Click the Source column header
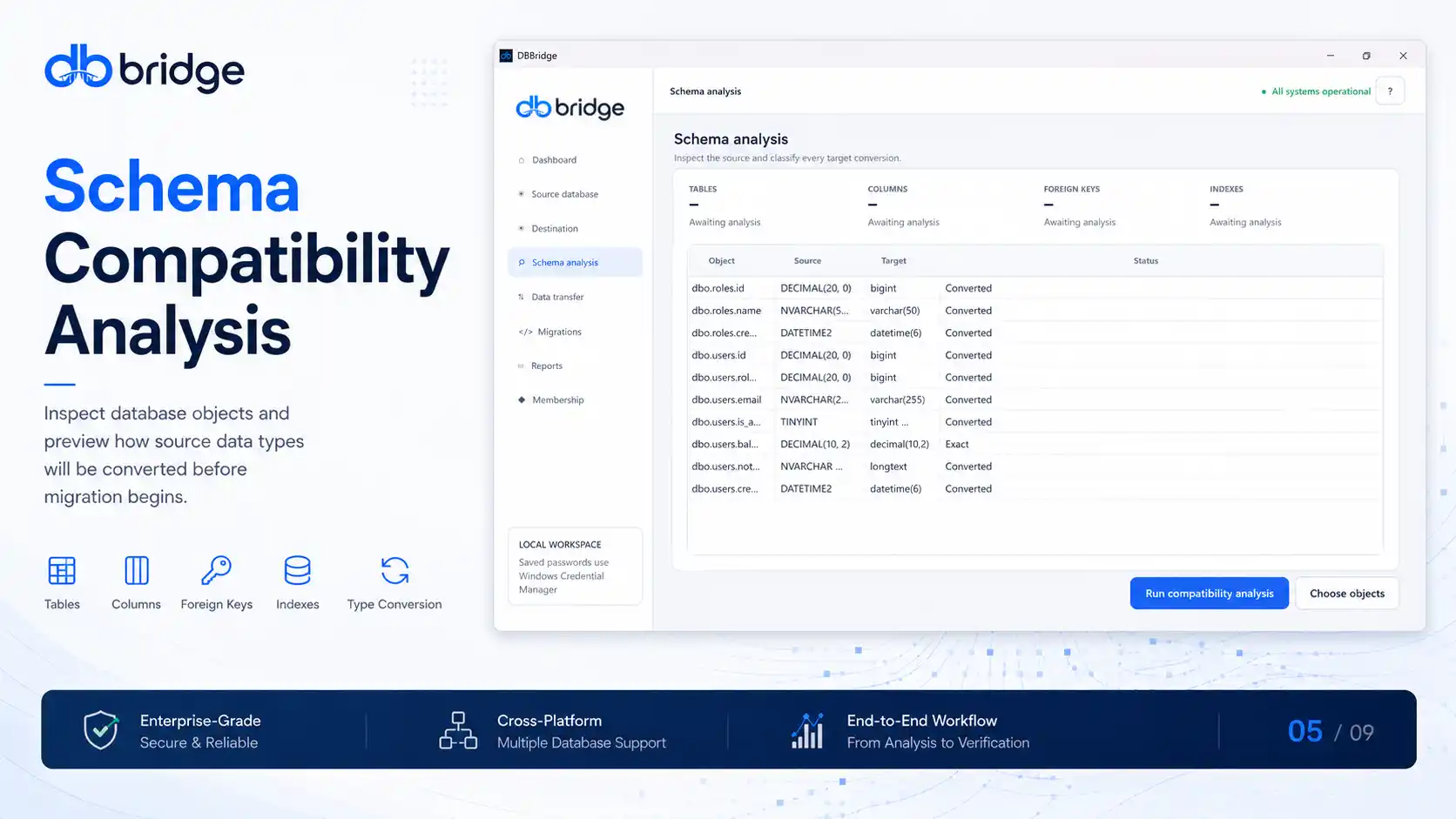1456x819 pixels. [807, 261]
